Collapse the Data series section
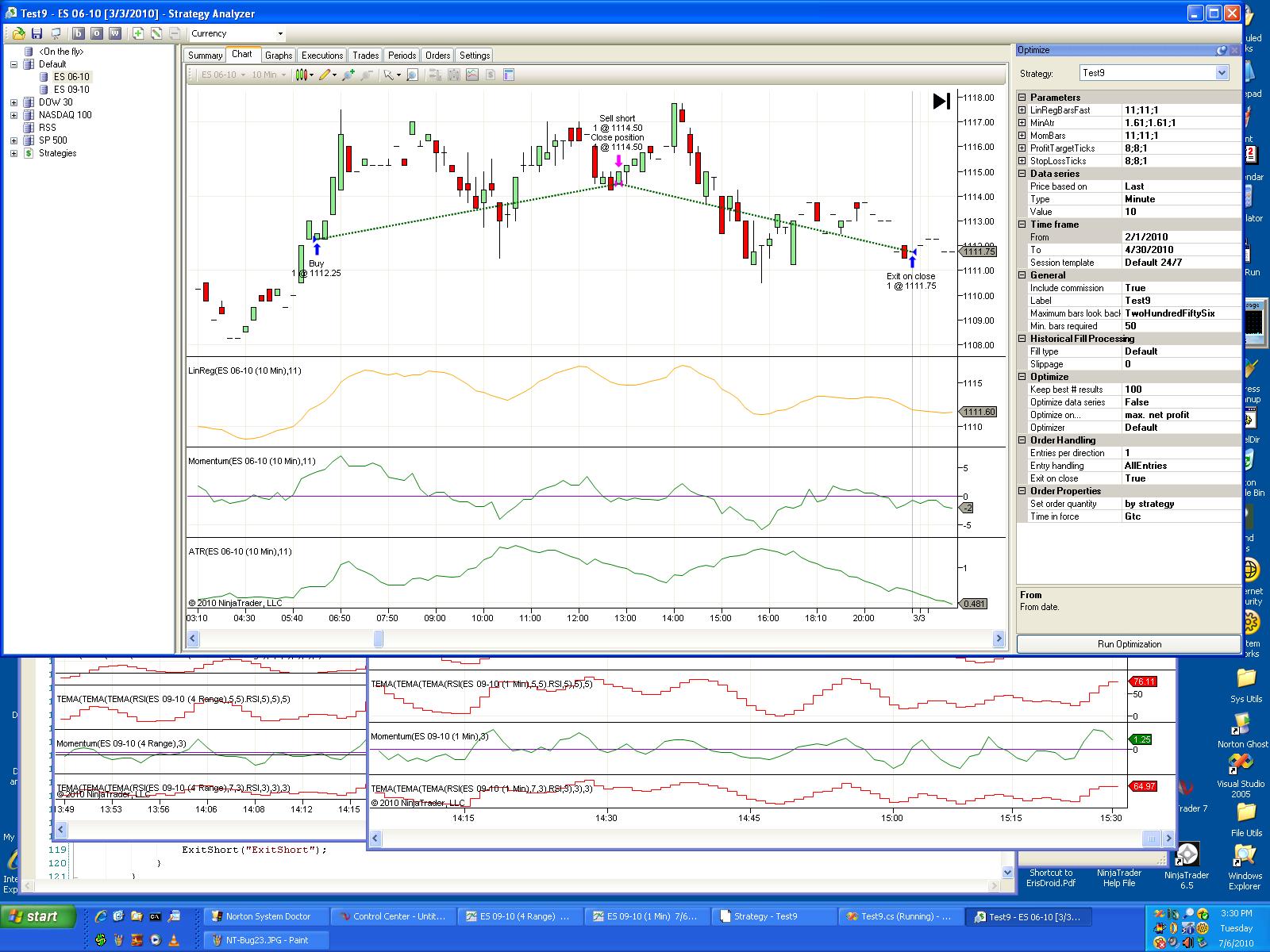This screenshot has width=1270, height=952. [x=1022, y=174]
